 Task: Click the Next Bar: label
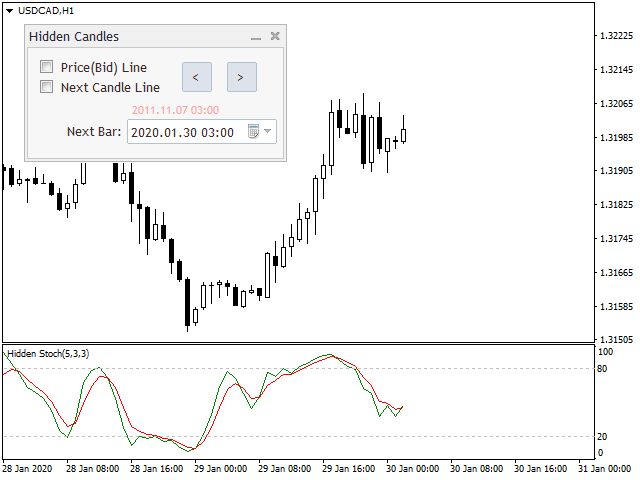coord(94,132)
